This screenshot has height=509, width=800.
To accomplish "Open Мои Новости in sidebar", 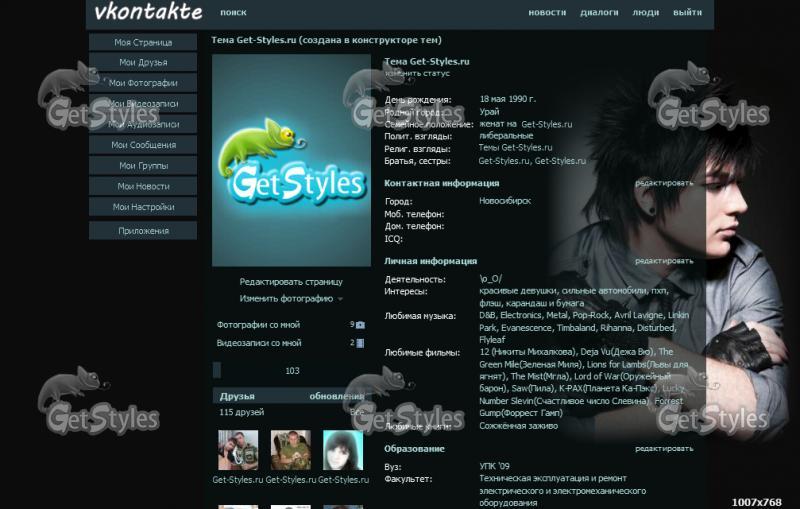I will point(143,186).
